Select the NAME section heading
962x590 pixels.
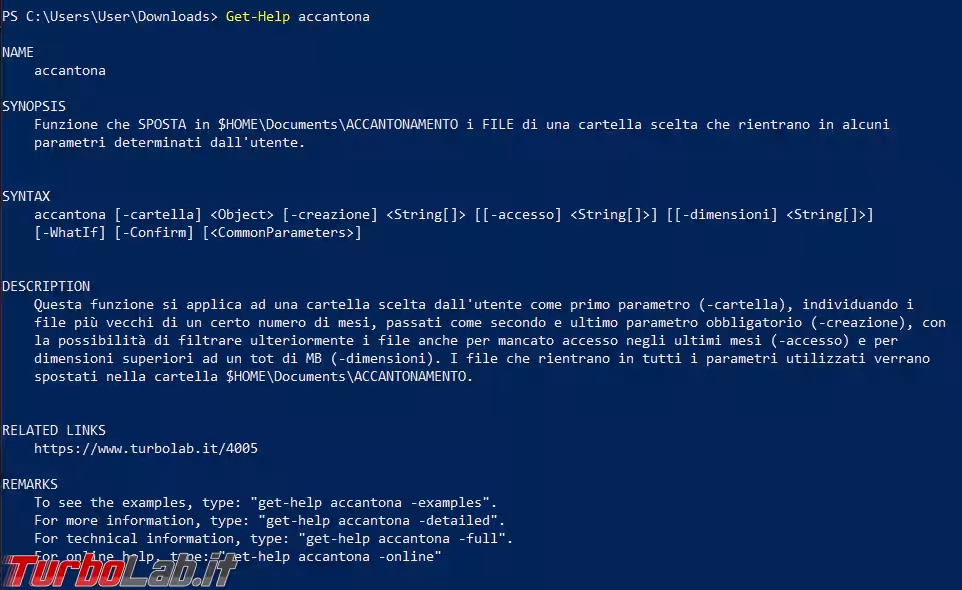point(18,52)
